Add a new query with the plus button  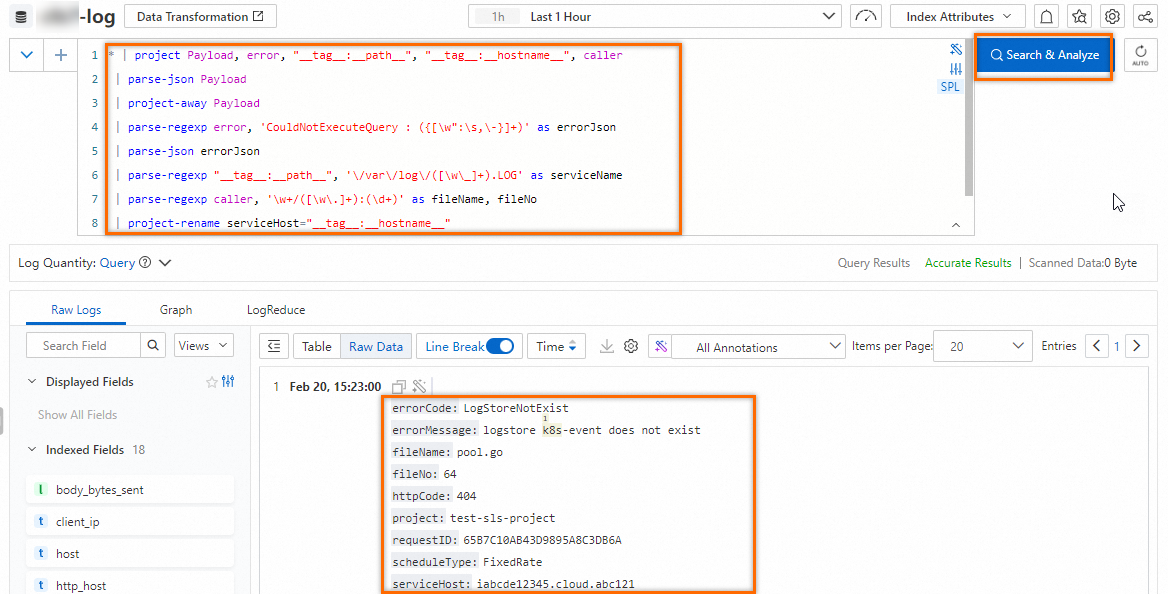coord(61,55)
